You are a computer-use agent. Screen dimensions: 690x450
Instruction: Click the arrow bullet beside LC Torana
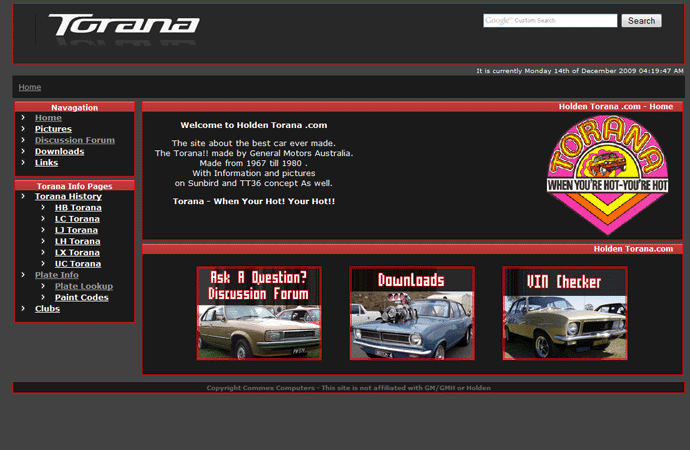(43, 219)
